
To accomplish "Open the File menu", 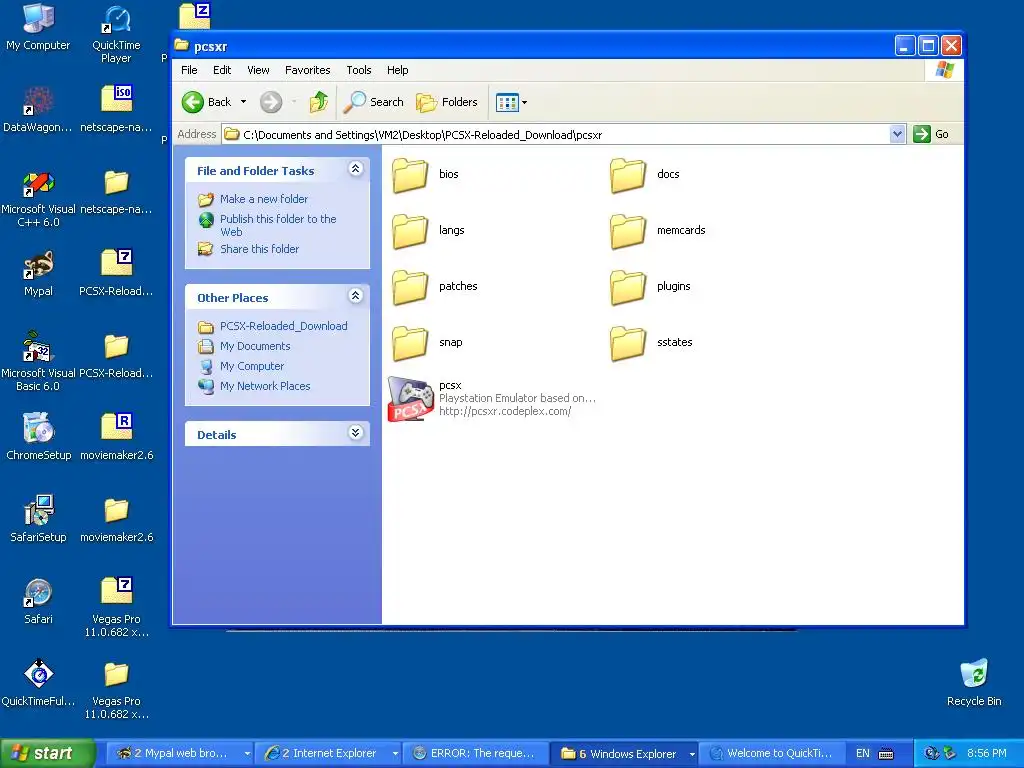I will coord(189,70).
